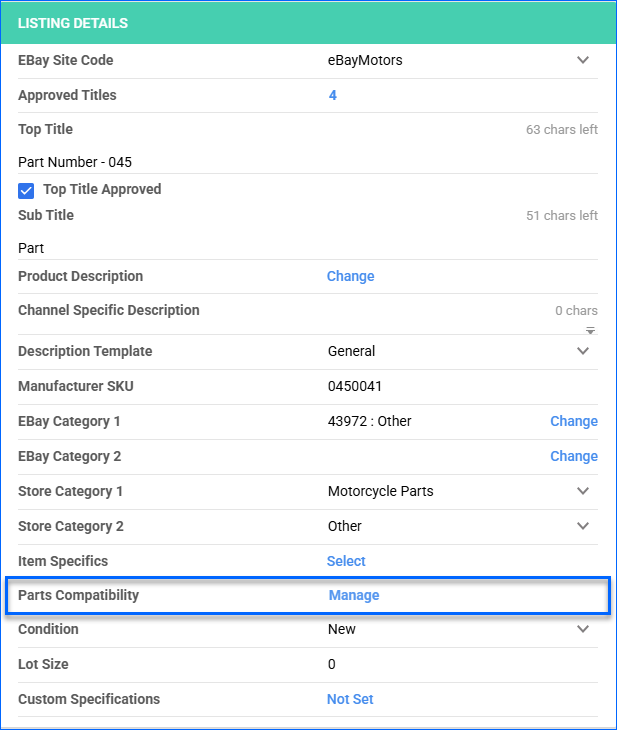Click the Sub Title text field

[300, 248]
